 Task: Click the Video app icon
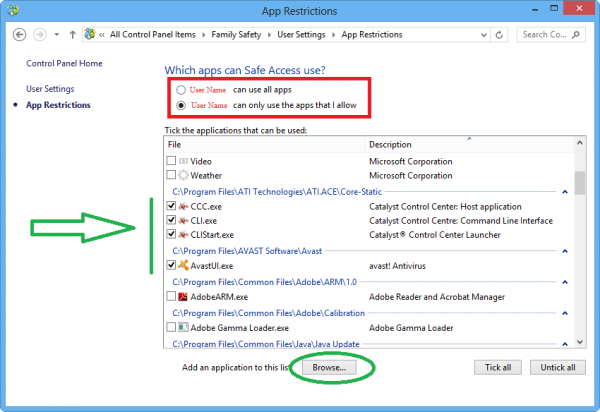click(x=184, y=161)
